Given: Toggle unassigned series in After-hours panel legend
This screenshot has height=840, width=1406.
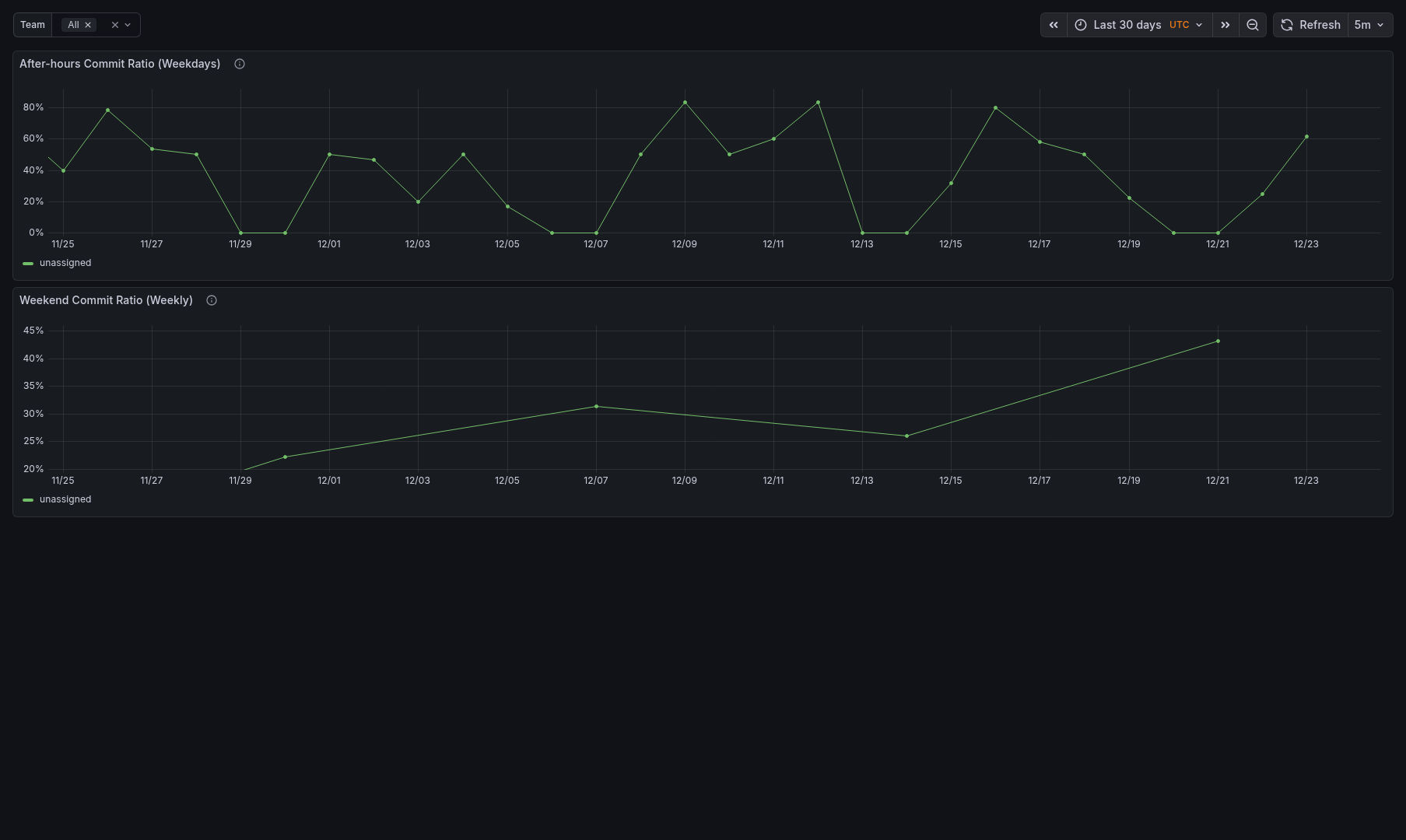Looking at the screenshot, I should tap(65, 263).
